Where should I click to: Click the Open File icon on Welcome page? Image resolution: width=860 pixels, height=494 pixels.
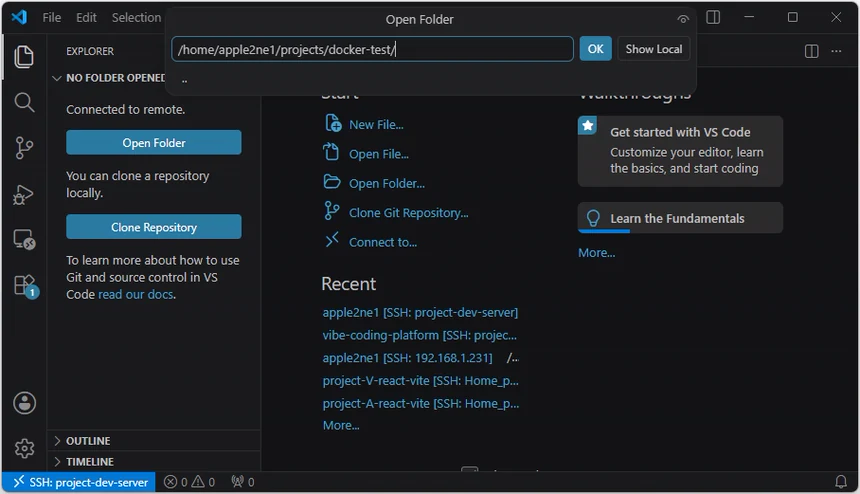click(331, 152)
